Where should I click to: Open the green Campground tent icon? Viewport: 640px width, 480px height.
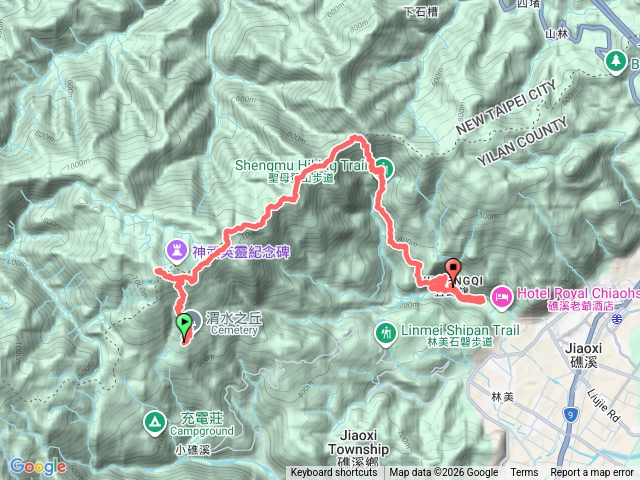tap(155, 423)
